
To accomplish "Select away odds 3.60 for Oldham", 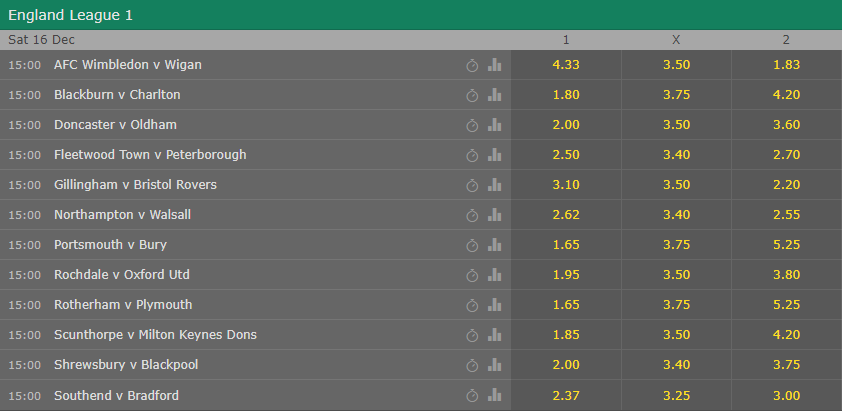I will (787, 125).
